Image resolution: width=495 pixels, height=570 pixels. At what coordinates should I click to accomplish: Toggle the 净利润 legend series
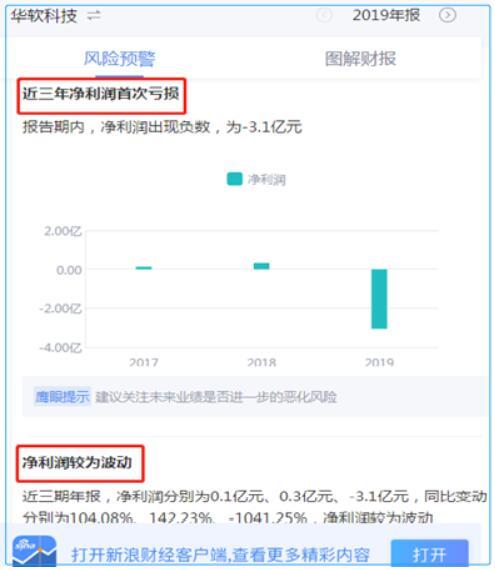click(x=257, y=179)
